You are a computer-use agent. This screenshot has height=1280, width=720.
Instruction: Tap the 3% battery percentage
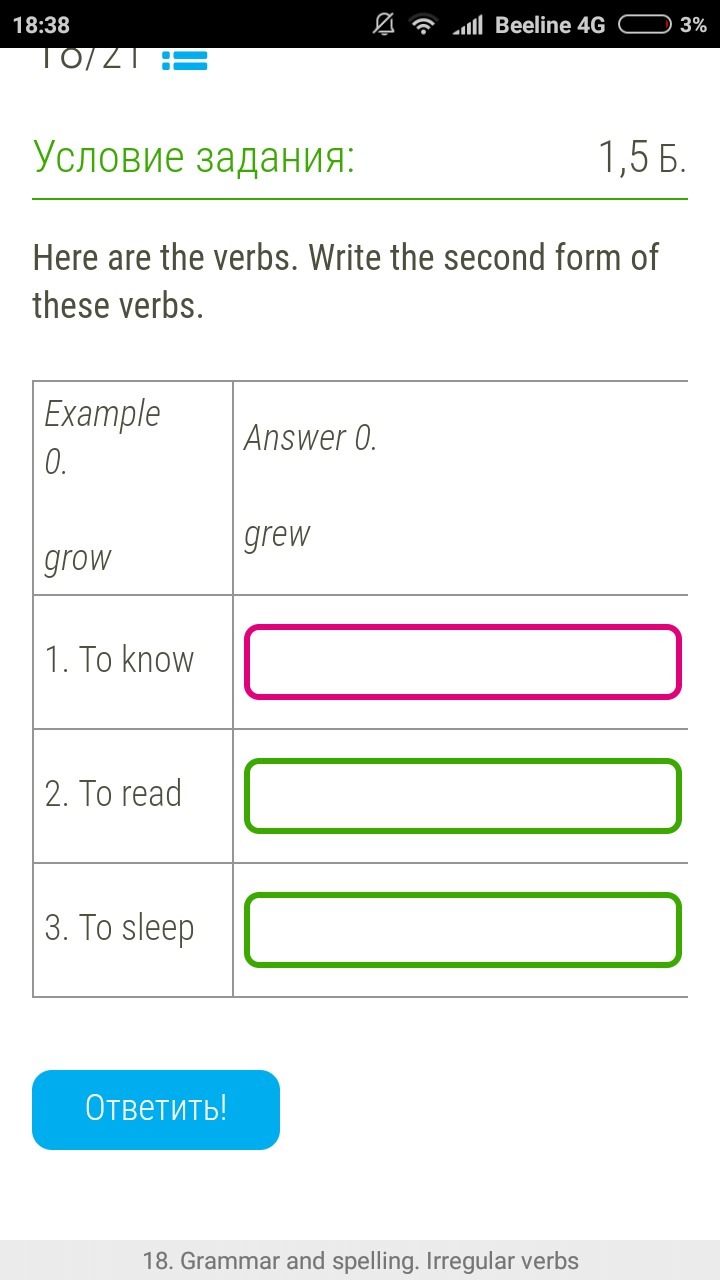pos(693,25)
